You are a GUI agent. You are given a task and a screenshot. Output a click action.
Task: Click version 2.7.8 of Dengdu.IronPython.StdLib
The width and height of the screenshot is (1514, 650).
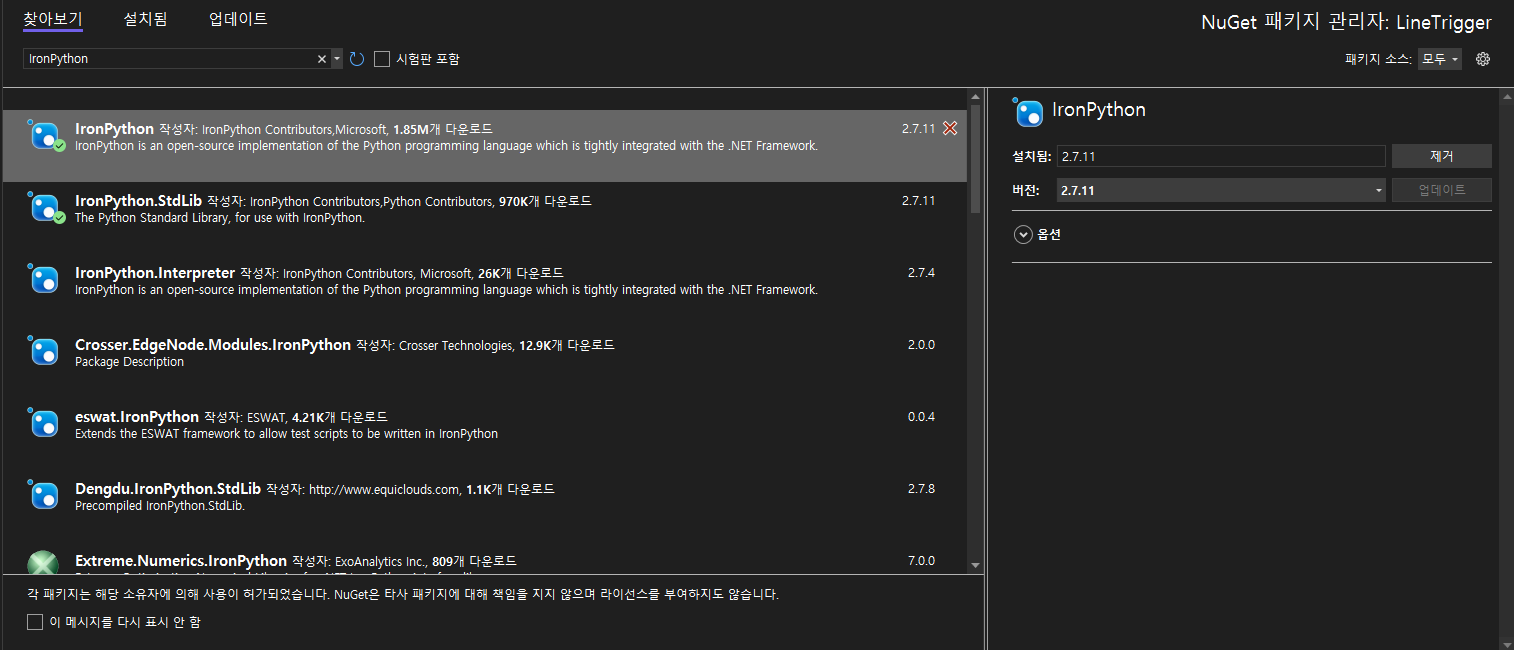pyautogui.click(x=921, y=489)
